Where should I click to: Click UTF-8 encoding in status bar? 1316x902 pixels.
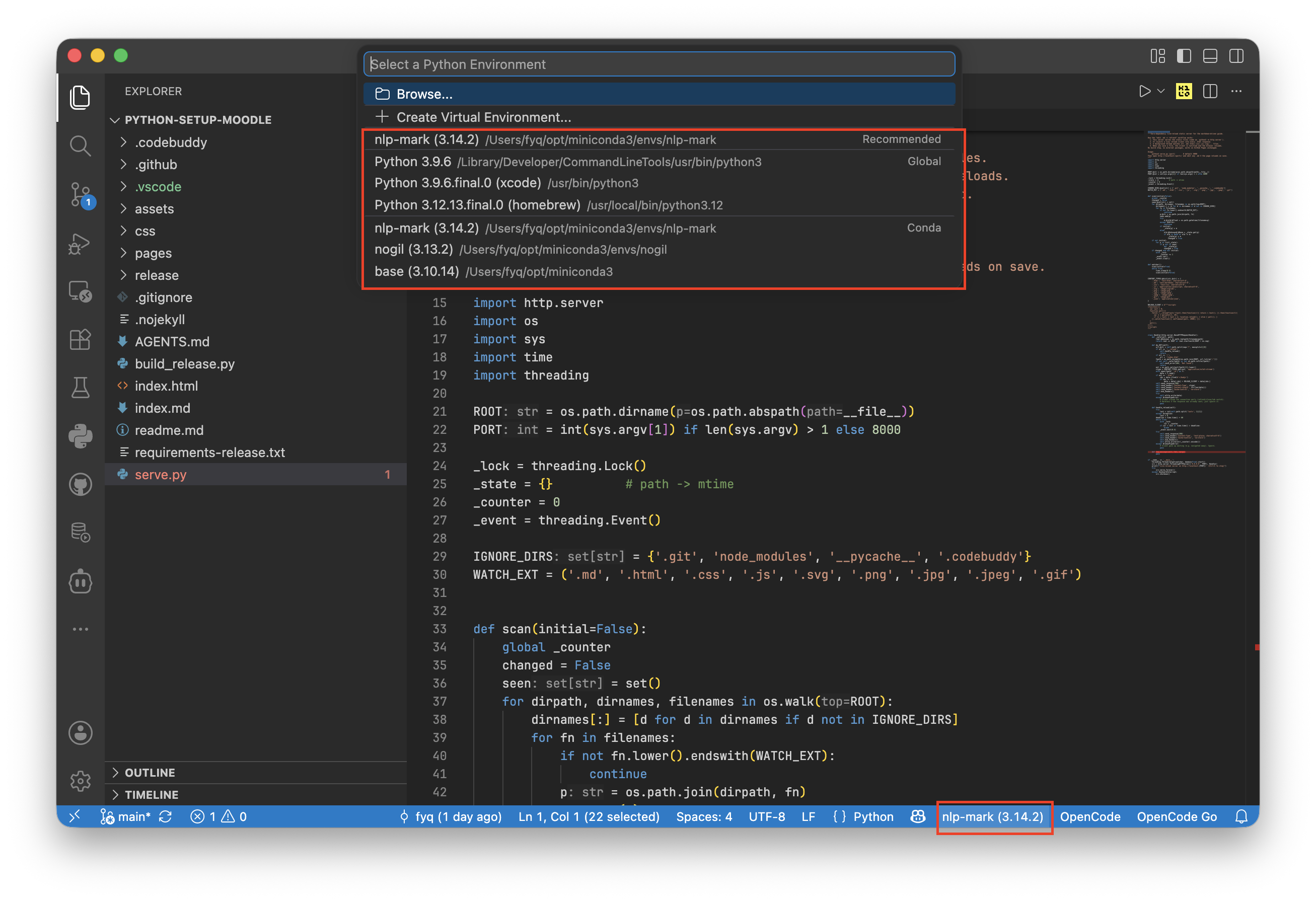(x=767, y=816)
